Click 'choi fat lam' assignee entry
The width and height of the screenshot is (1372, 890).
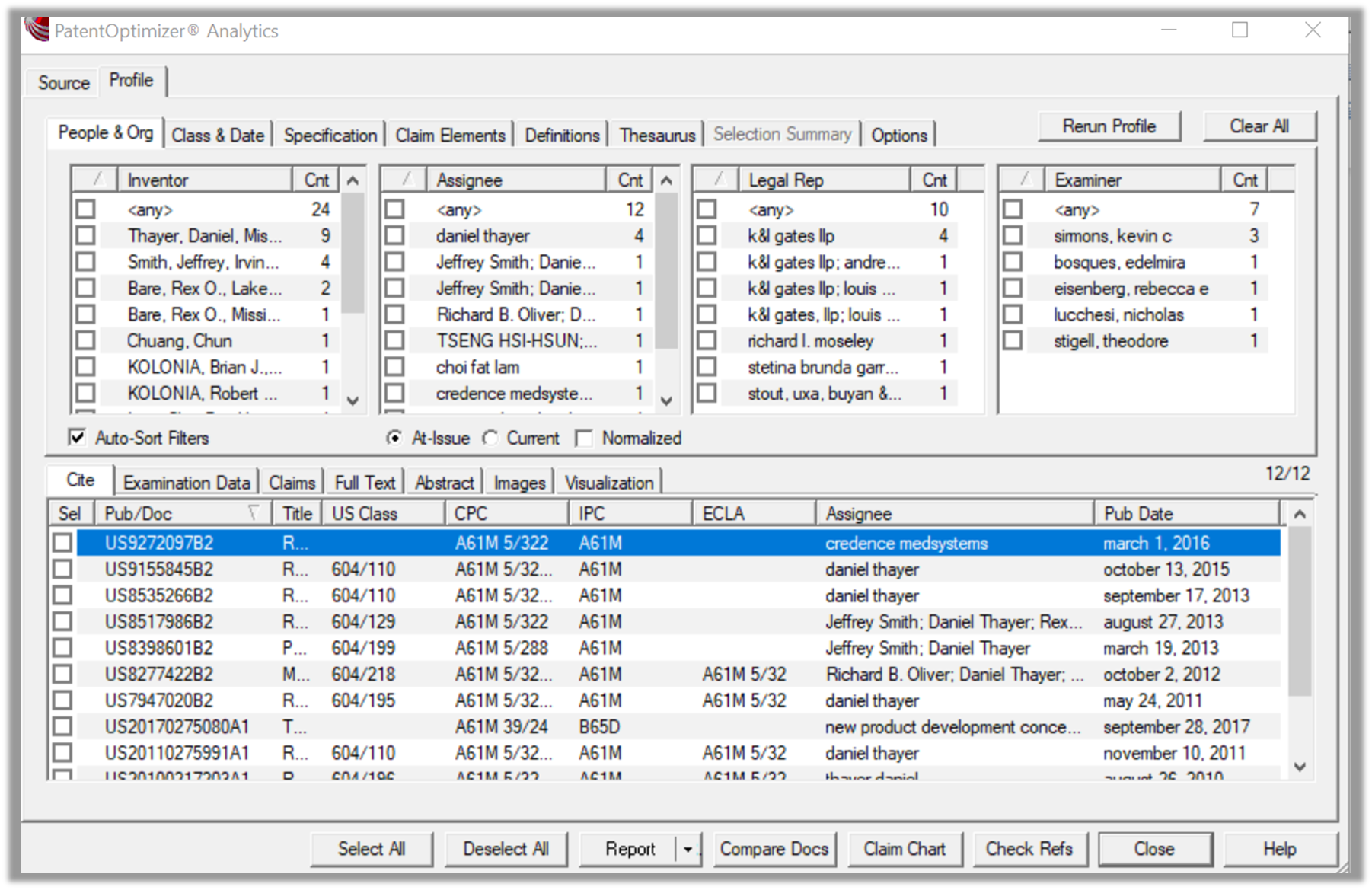click(477, 367)
